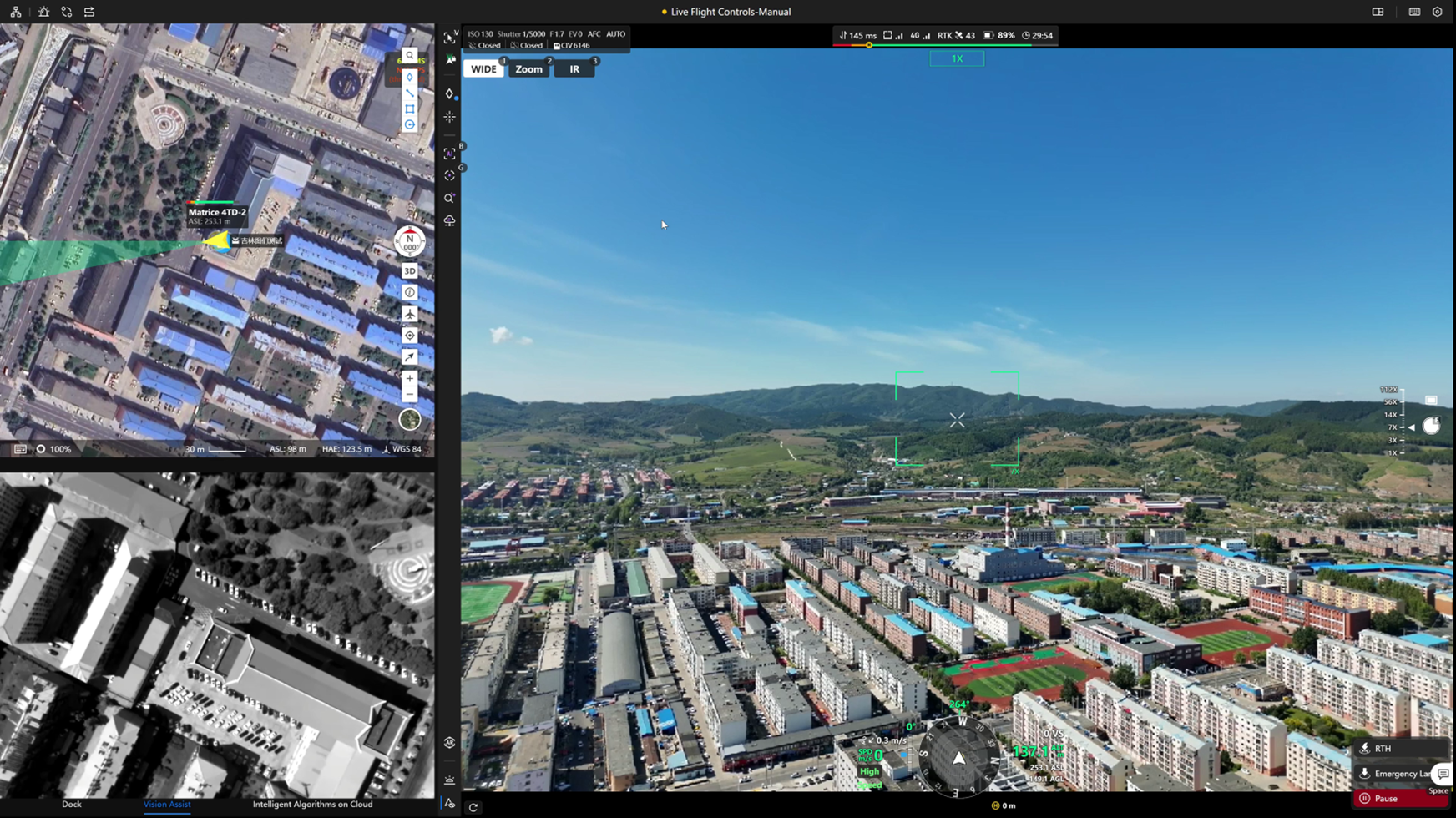Screen dimensions: 1456x818
Task: Click the diamond pin icon in camera sidebar
Action: pyautogui.click(x=449, y=93)
